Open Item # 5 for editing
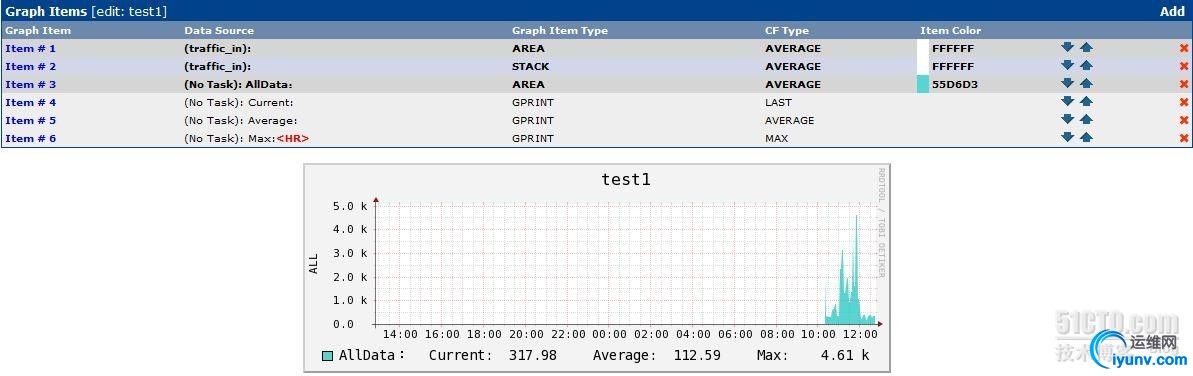The image size is (1193, 376). click(30, 120)
